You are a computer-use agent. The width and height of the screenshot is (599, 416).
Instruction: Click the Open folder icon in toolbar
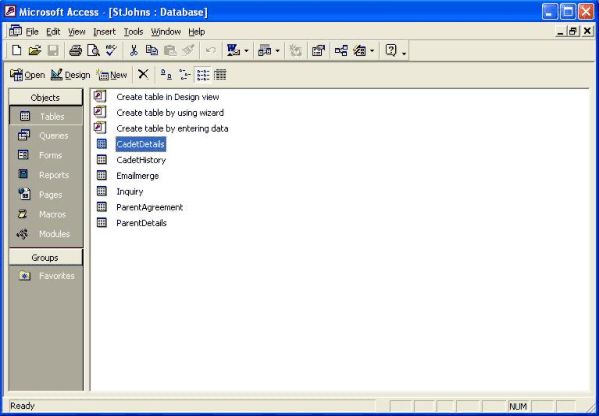pyautogui.click(x=34, y=50)
